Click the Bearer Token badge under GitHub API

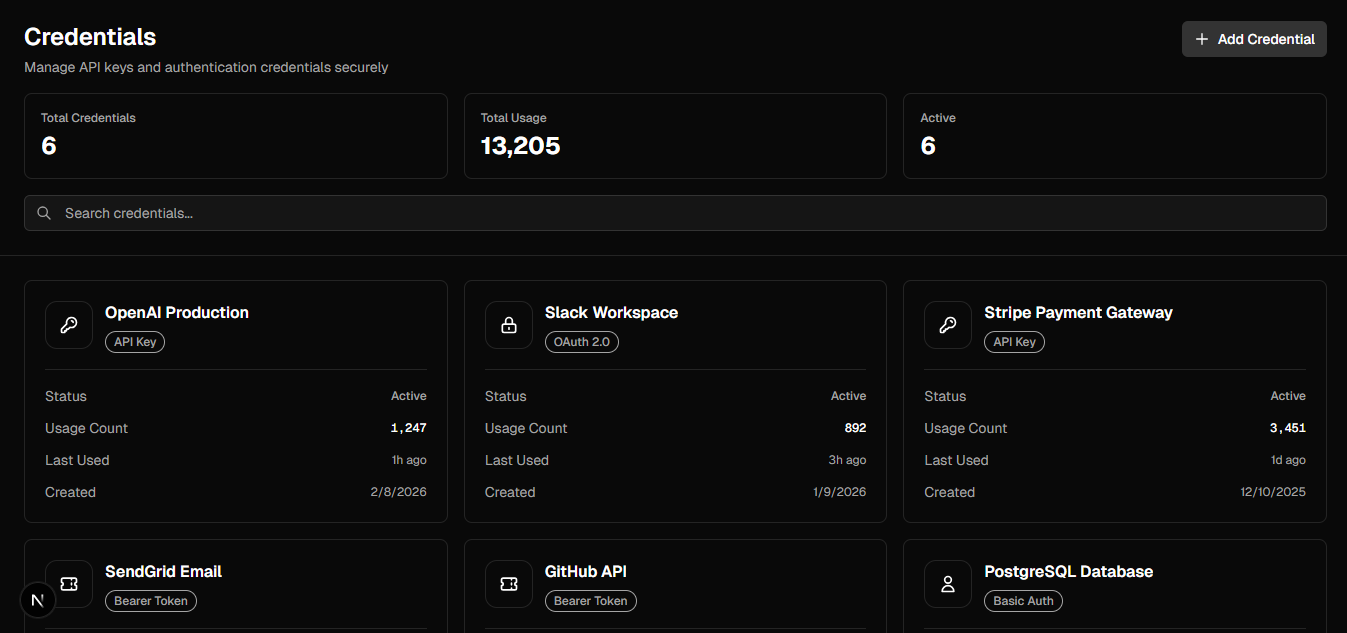coord(591,601)
